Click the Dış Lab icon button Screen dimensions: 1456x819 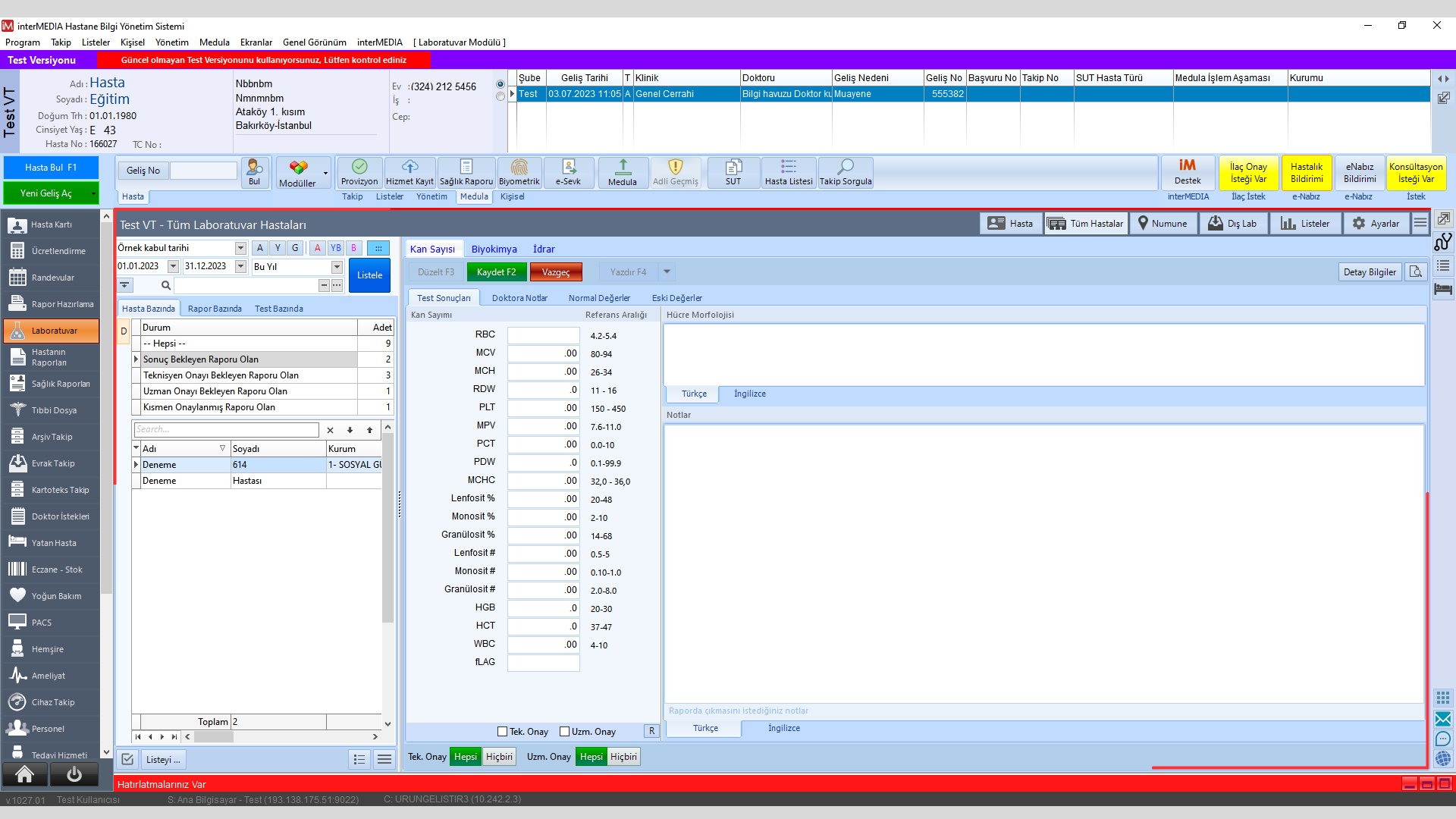point(1232,224)
